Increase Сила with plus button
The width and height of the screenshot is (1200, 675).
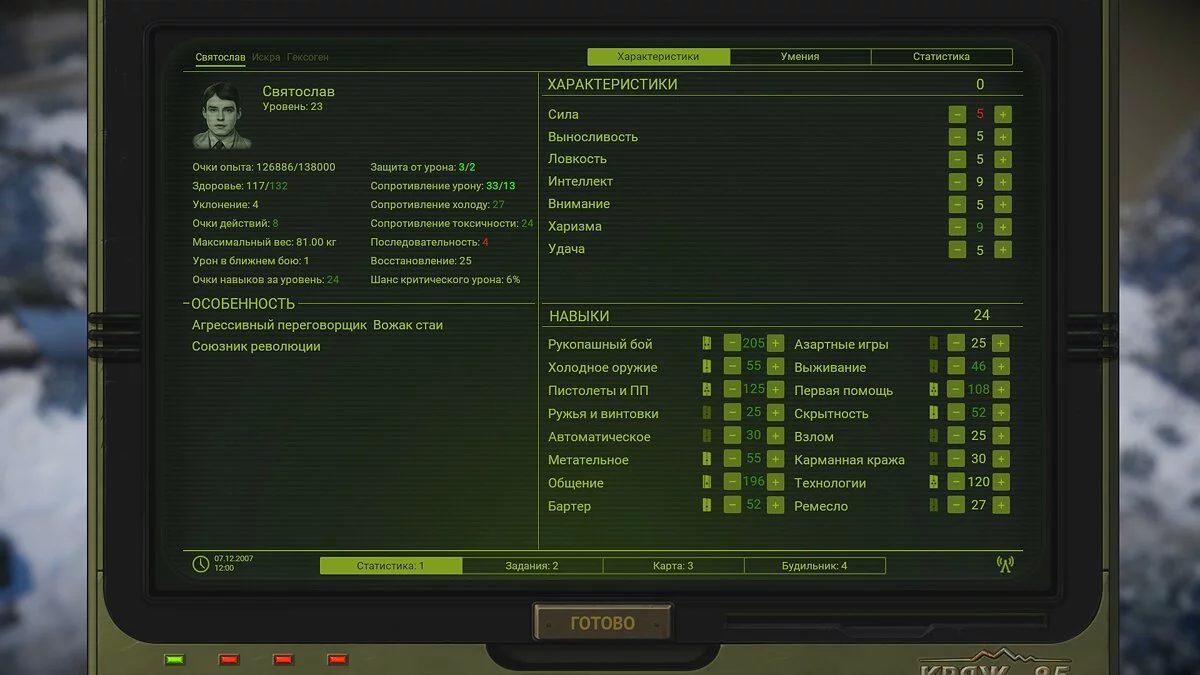[1003, 114]
